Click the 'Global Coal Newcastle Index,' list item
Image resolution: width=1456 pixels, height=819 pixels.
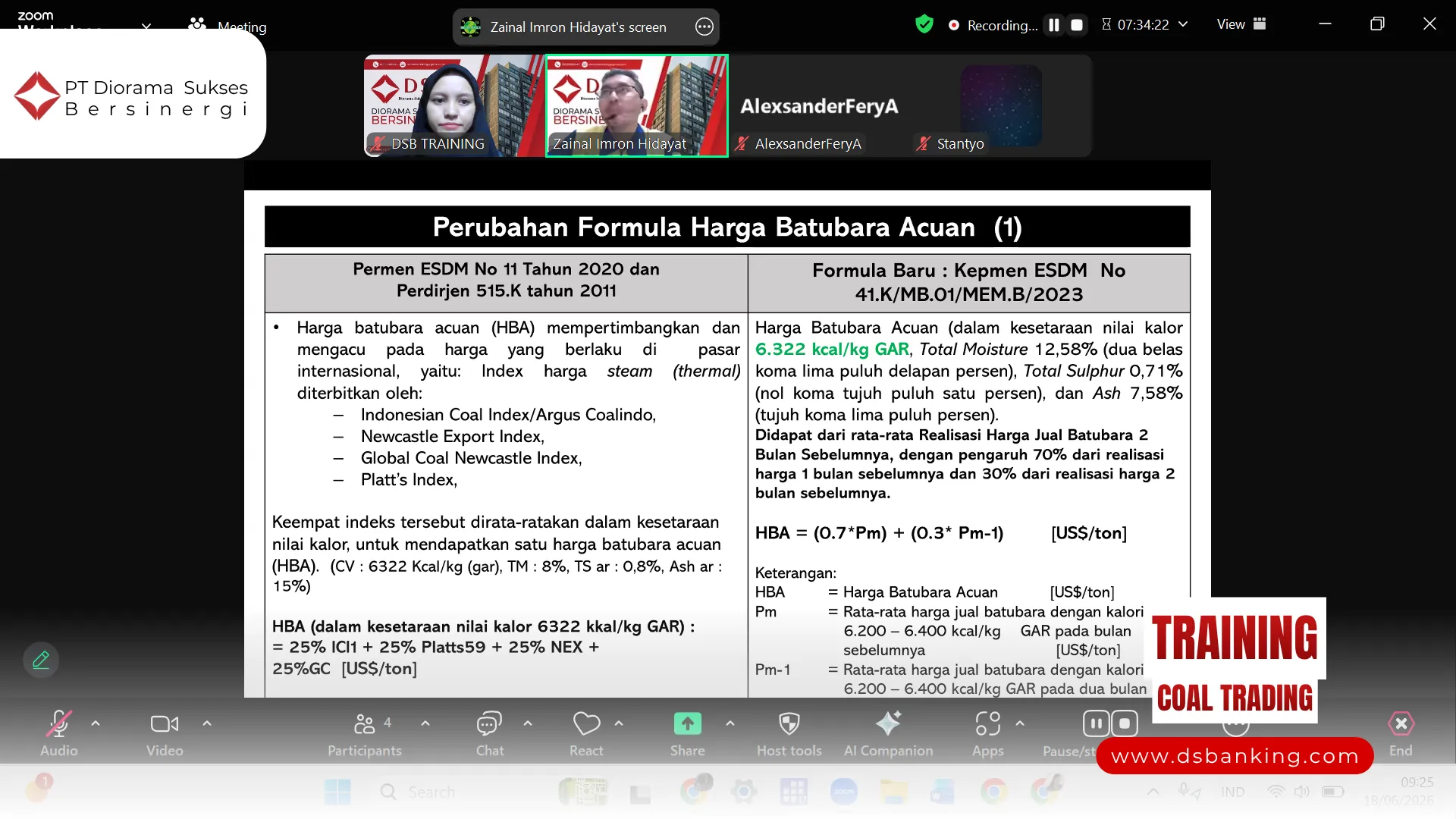tap(471, 458)
